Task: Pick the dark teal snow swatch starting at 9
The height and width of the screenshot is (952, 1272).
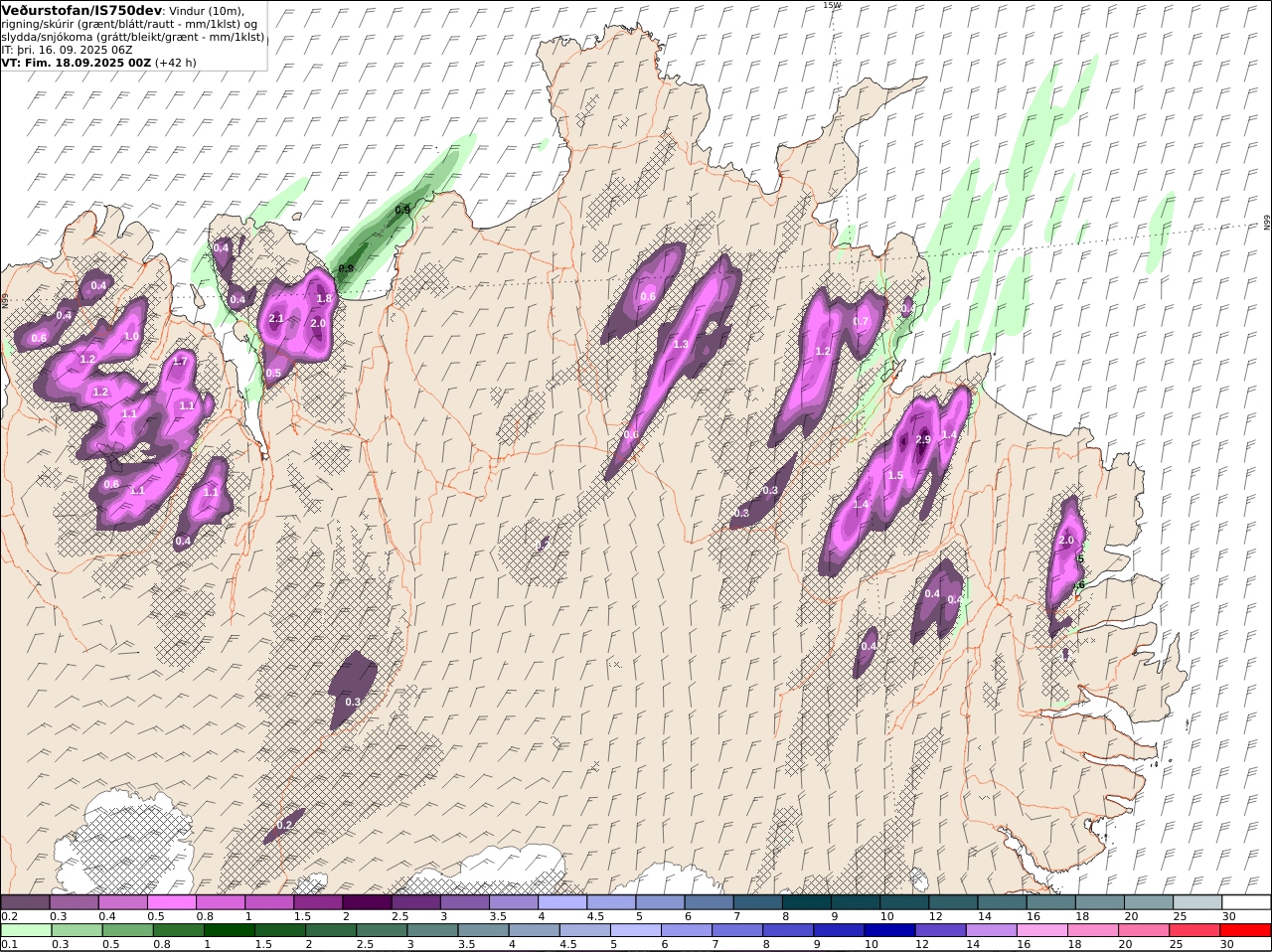Action: (x=856, y=902)
